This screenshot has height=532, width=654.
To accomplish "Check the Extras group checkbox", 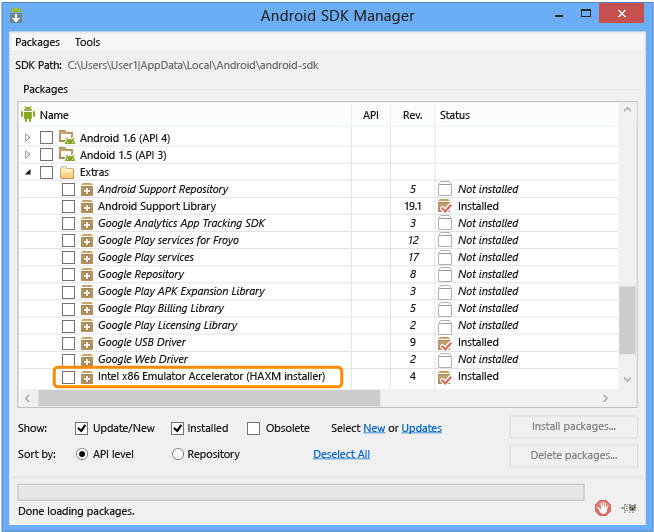I will click(x=46, y=172).
